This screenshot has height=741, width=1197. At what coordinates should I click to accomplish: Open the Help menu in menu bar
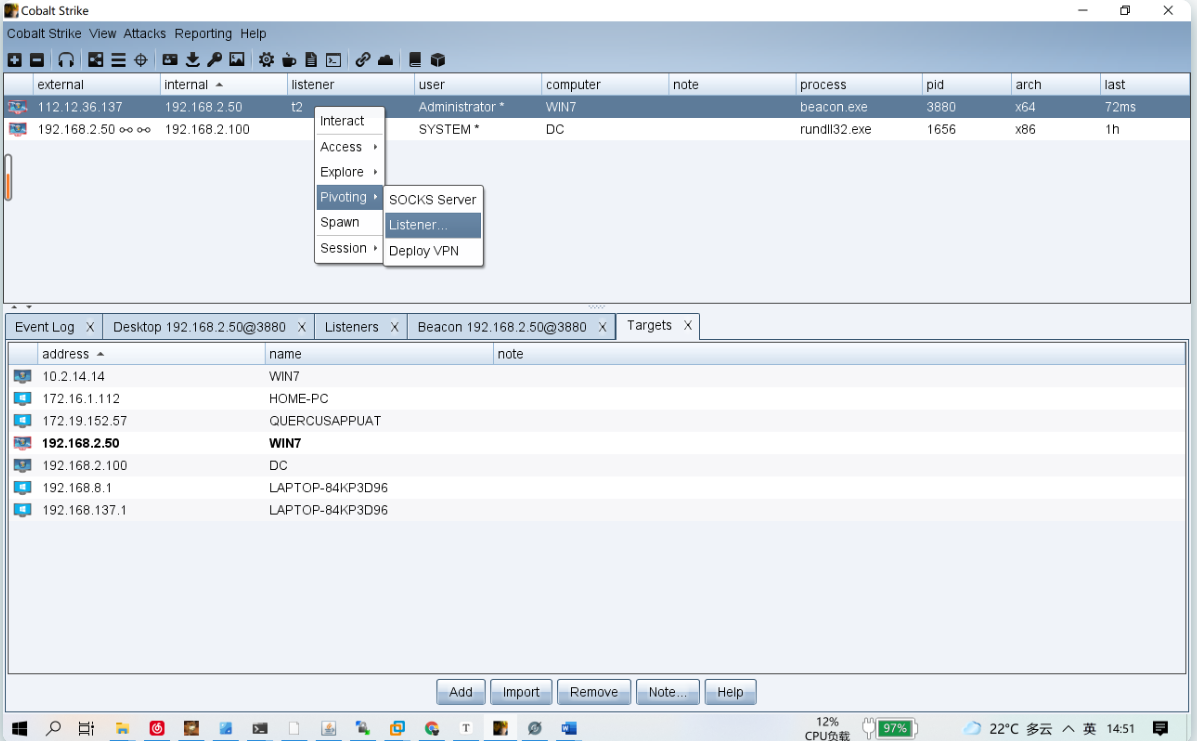click(x=253, y=34)
